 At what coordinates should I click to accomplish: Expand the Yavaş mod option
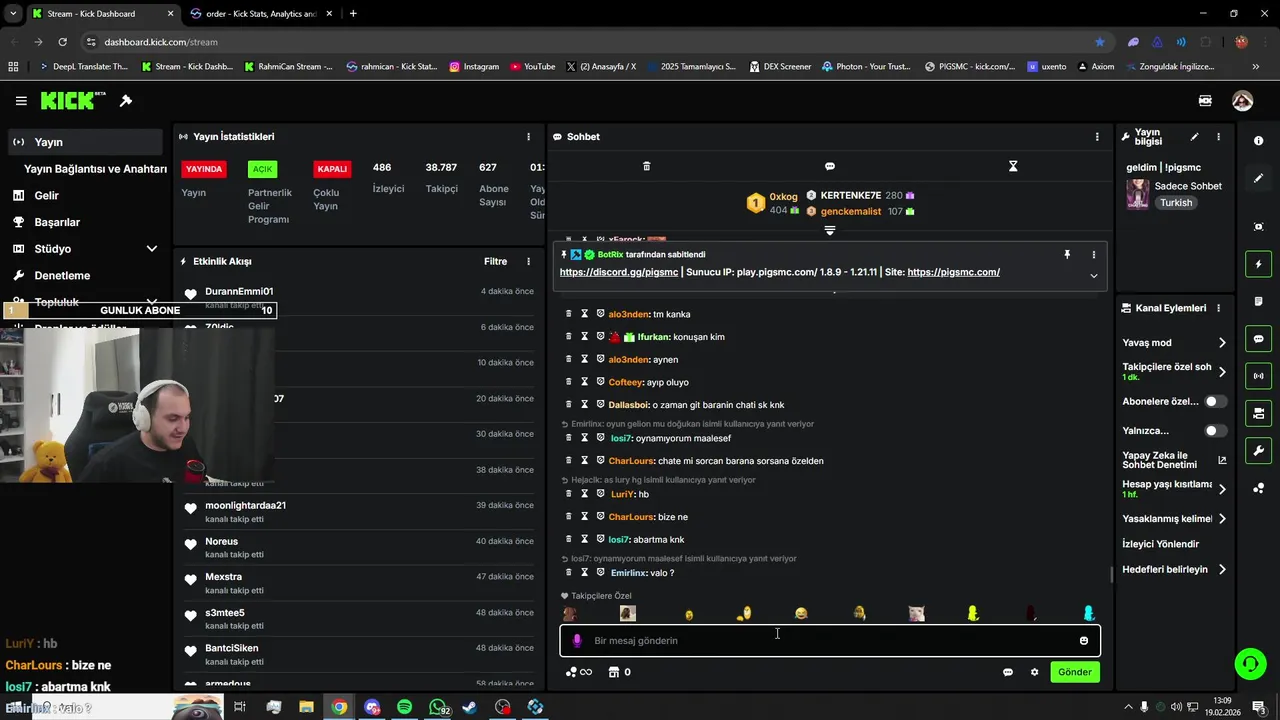coord(1222,343)
